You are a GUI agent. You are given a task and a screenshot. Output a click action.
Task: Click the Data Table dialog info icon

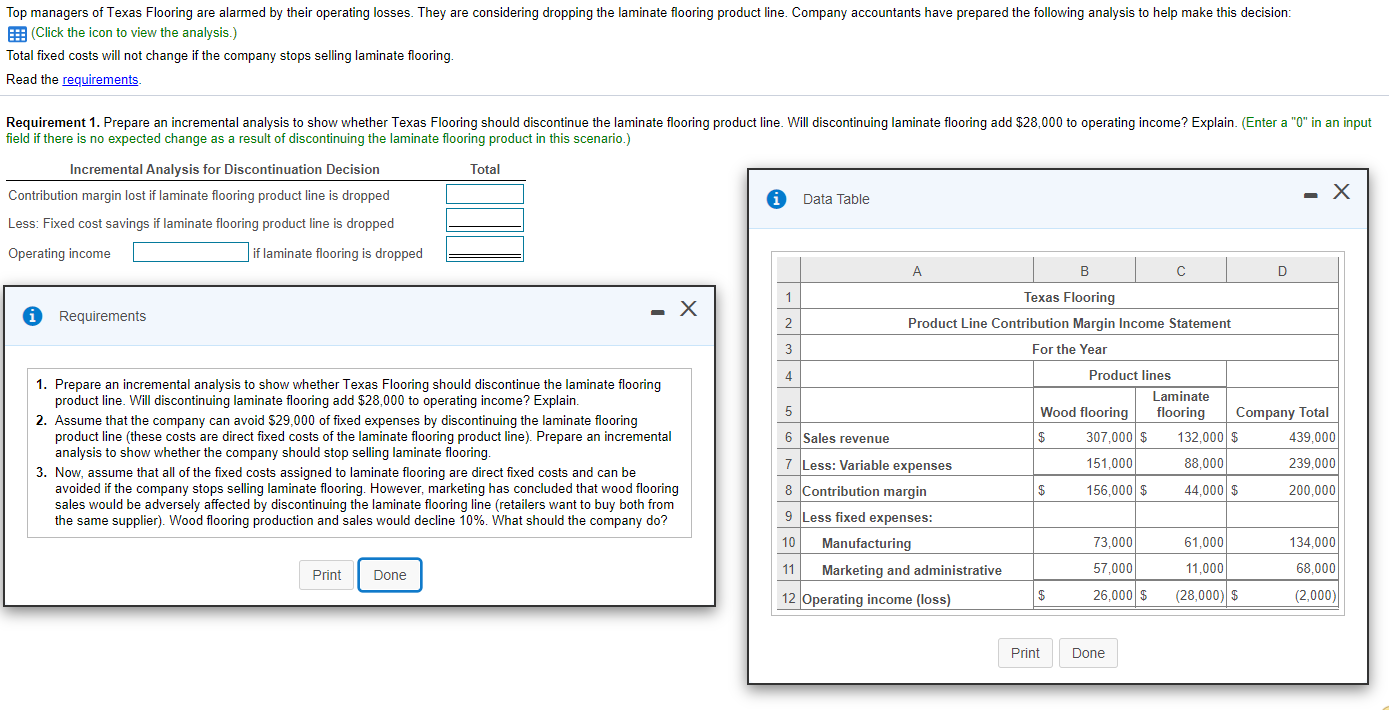(x=776, y=199)
